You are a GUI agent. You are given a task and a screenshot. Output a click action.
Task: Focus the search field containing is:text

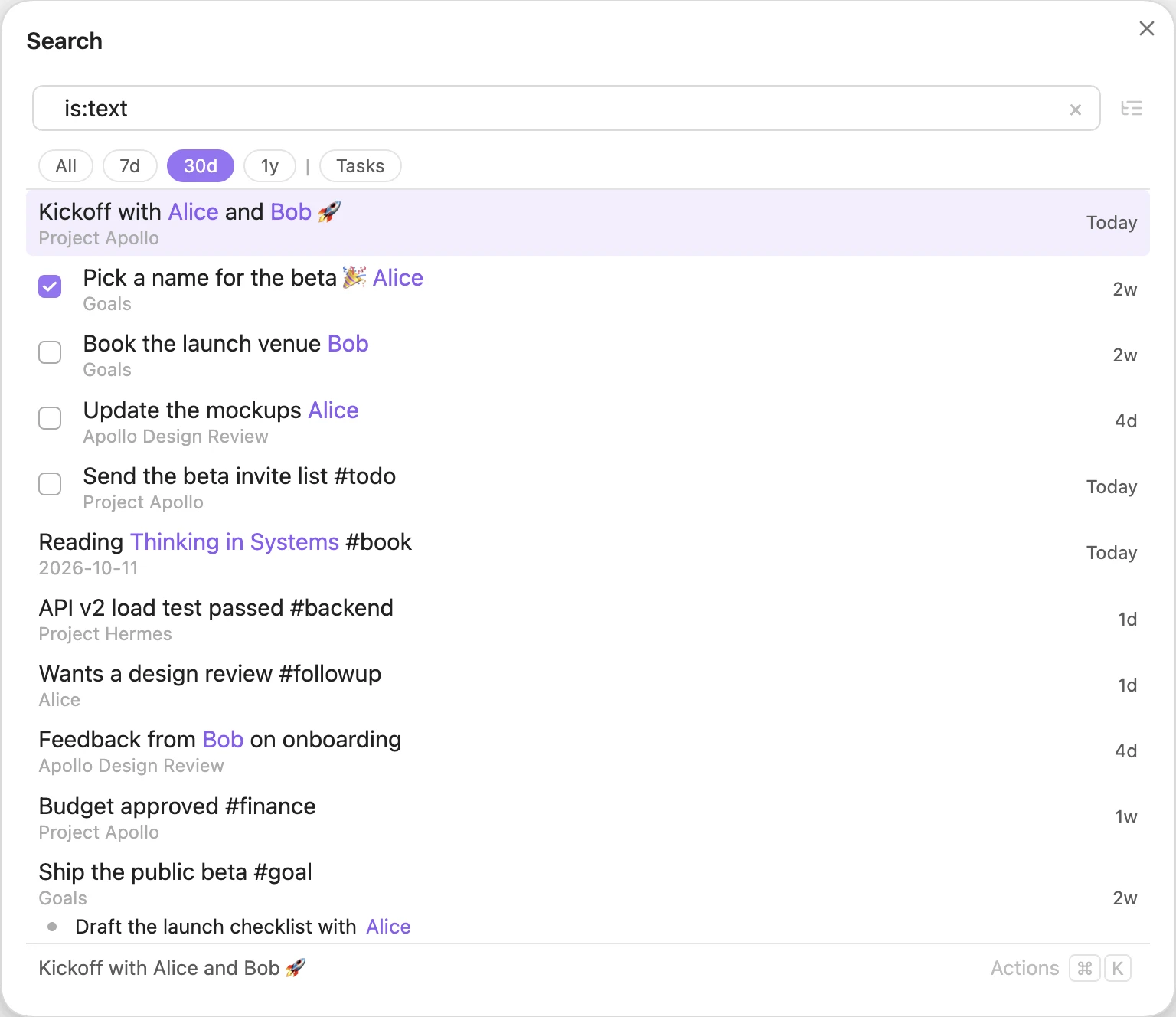(x=566, y=108)
